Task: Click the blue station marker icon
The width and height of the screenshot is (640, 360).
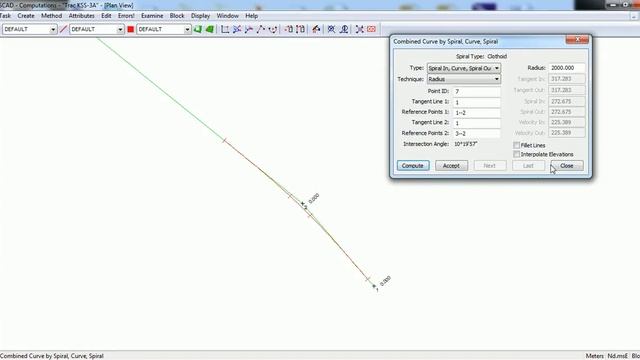Action: 344,29
